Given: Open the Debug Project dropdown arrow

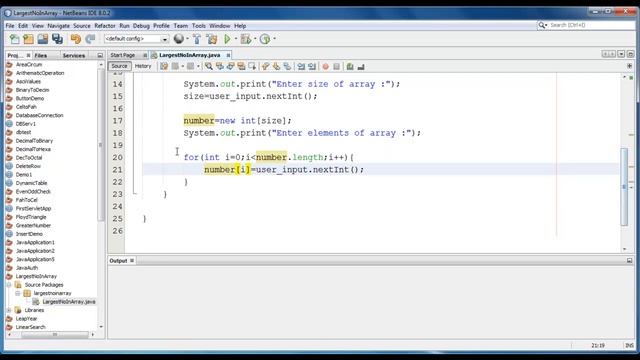Looking at the screenshot, I should tap(255, 39).
